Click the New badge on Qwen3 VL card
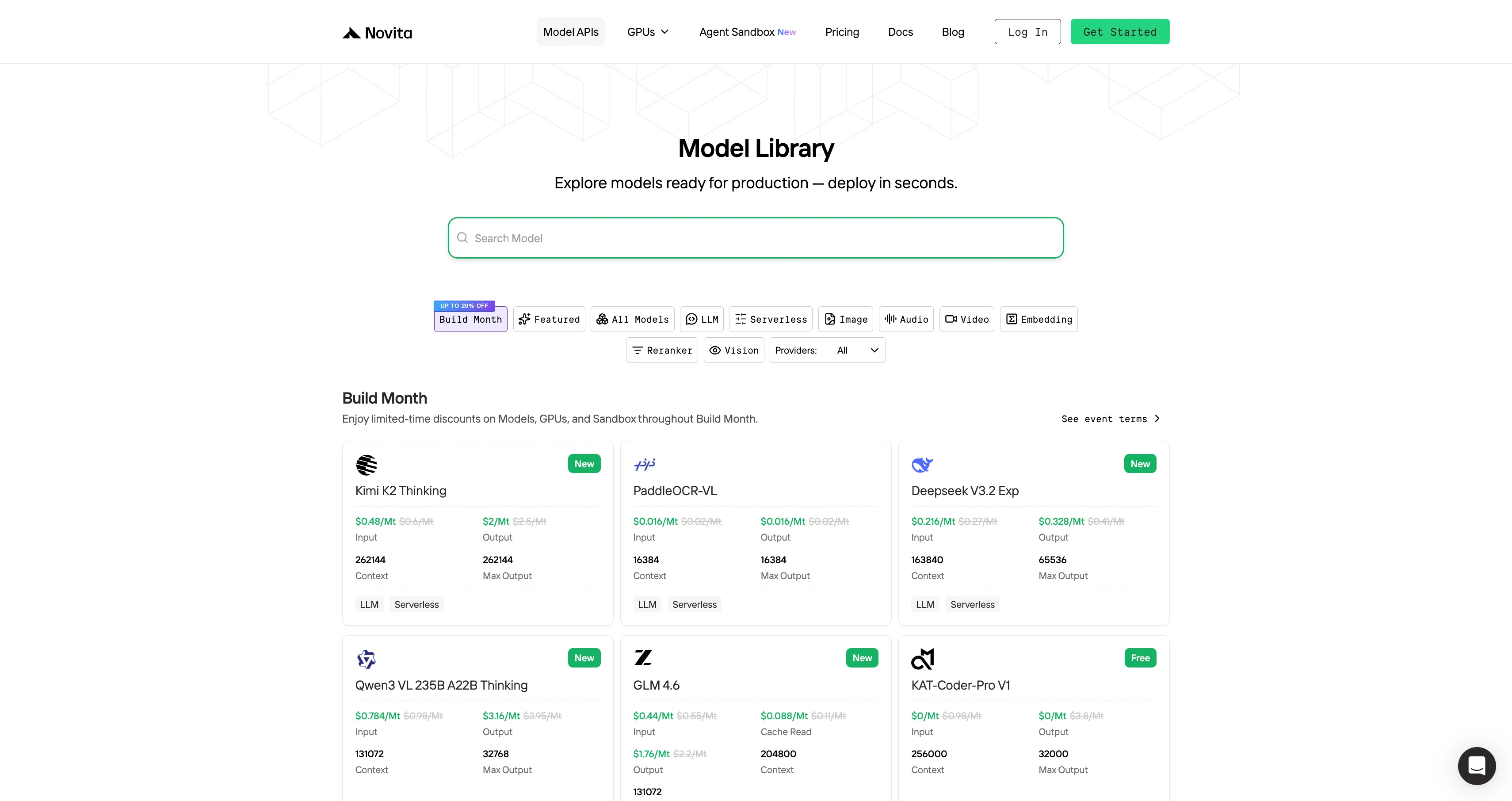This screenshot has height=801, width=1512. pyautogui.click(x=584, y=658)
